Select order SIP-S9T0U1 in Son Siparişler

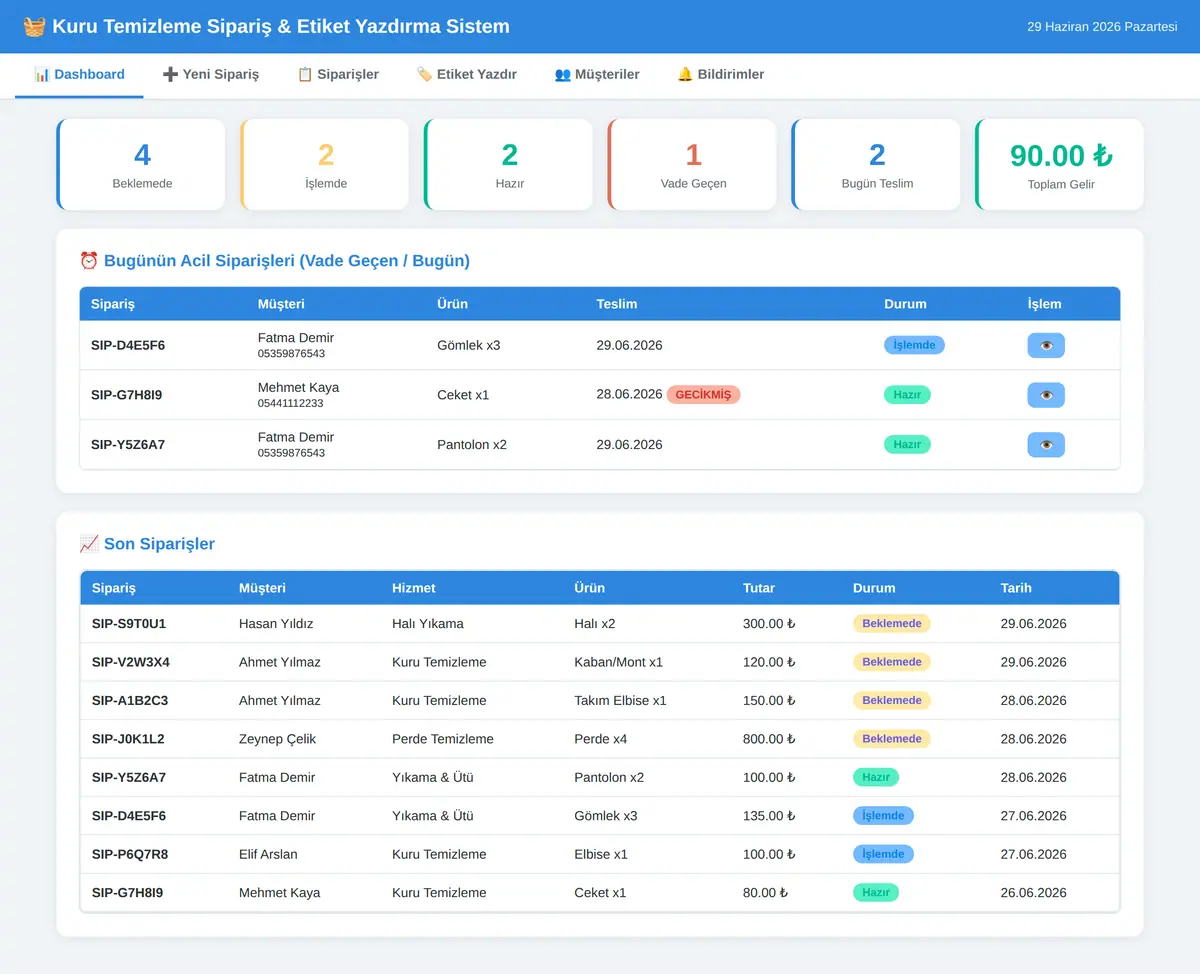(129, 624)
